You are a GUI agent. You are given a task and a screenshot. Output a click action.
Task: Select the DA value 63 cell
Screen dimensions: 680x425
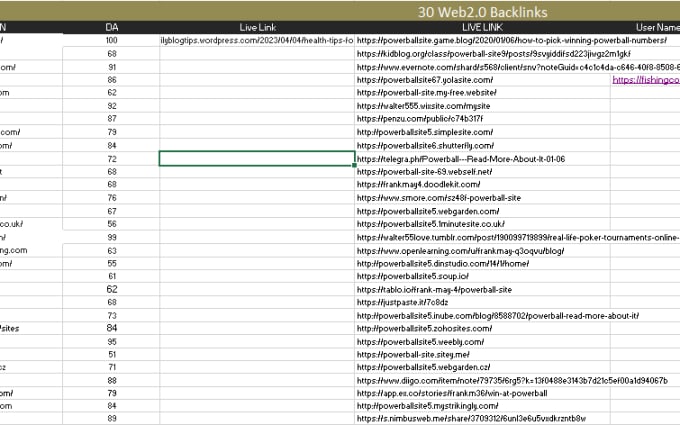pyautogui.click(x=112, y=251)
